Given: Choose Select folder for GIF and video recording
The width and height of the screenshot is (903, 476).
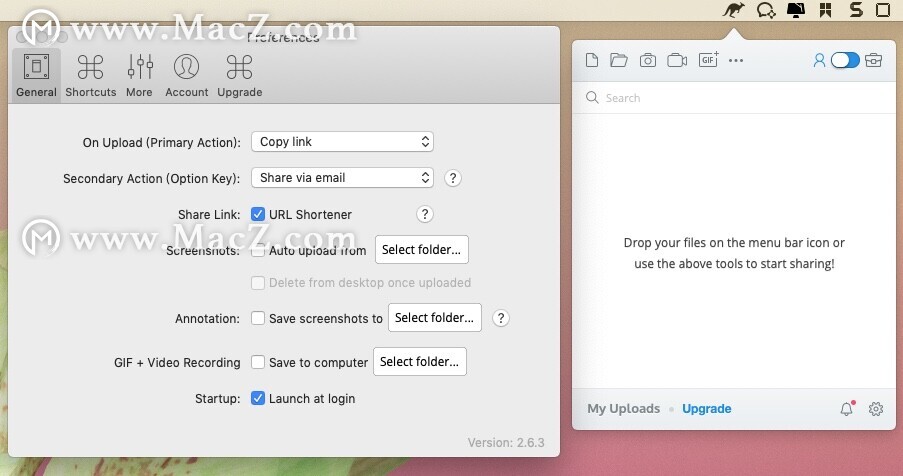Looking at the screenshot, I should [420, 361].
